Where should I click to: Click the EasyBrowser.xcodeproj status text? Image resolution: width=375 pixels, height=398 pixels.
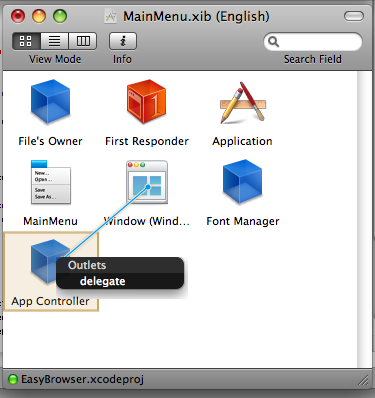82,379
